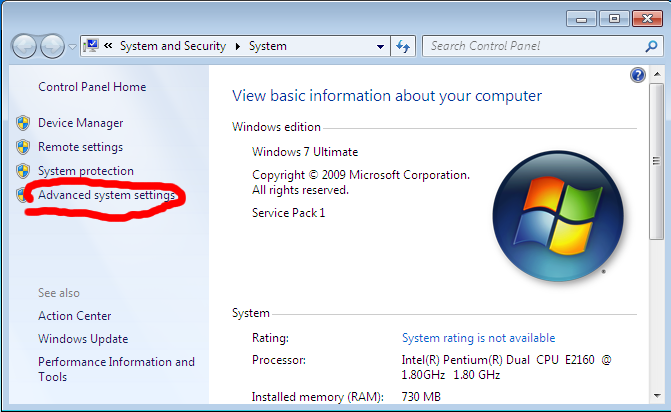Image resolution: width=671 pixels, height=412 pixels.
Task: Click the shield icon beside System protection
Action: point(23,171)
